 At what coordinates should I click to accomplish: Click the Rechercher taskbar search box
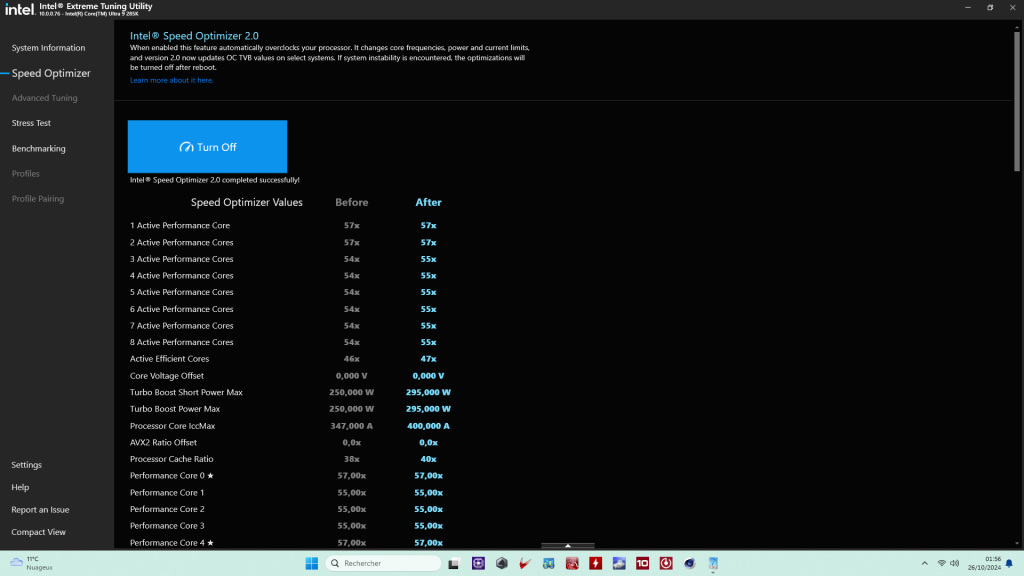pos(383,563)
